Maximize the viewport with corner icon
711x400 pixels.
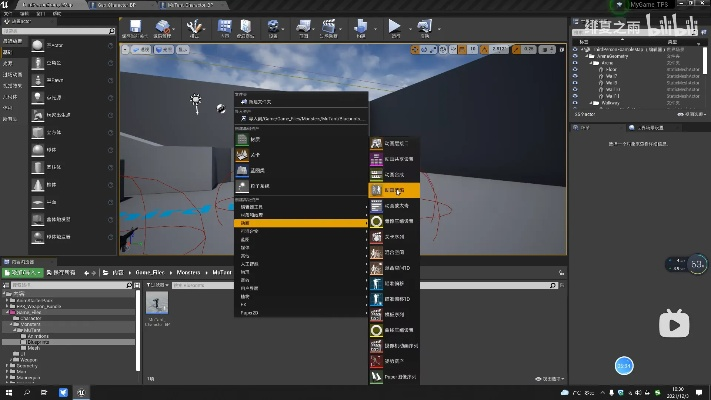pyautogui.click(x=561, y=49)
